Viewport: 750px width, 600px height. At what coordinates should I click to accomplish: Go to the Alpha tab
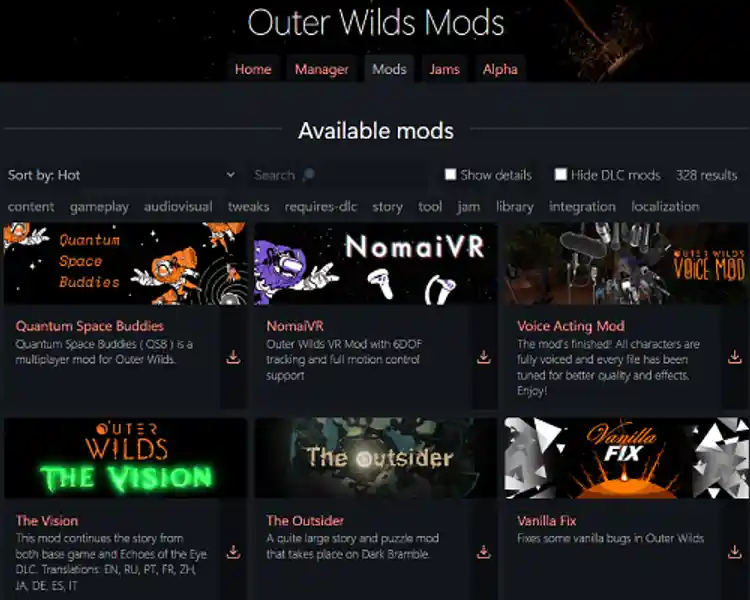tap(500, 69)
